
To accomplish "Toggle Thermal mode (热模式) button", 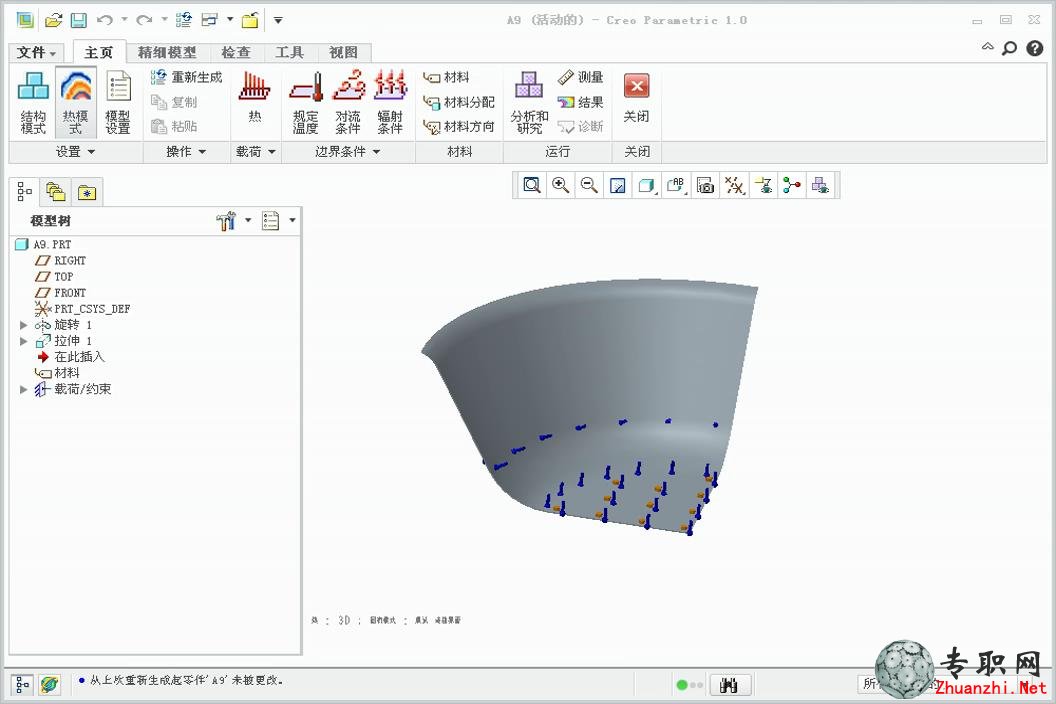I will pos(75,102).
